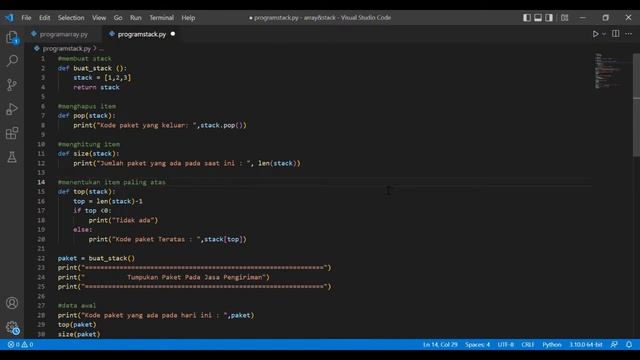Screen dimensions: 640x360
Task: Click the line 'def size(stack):'
Action: click(x=89, y=153)
